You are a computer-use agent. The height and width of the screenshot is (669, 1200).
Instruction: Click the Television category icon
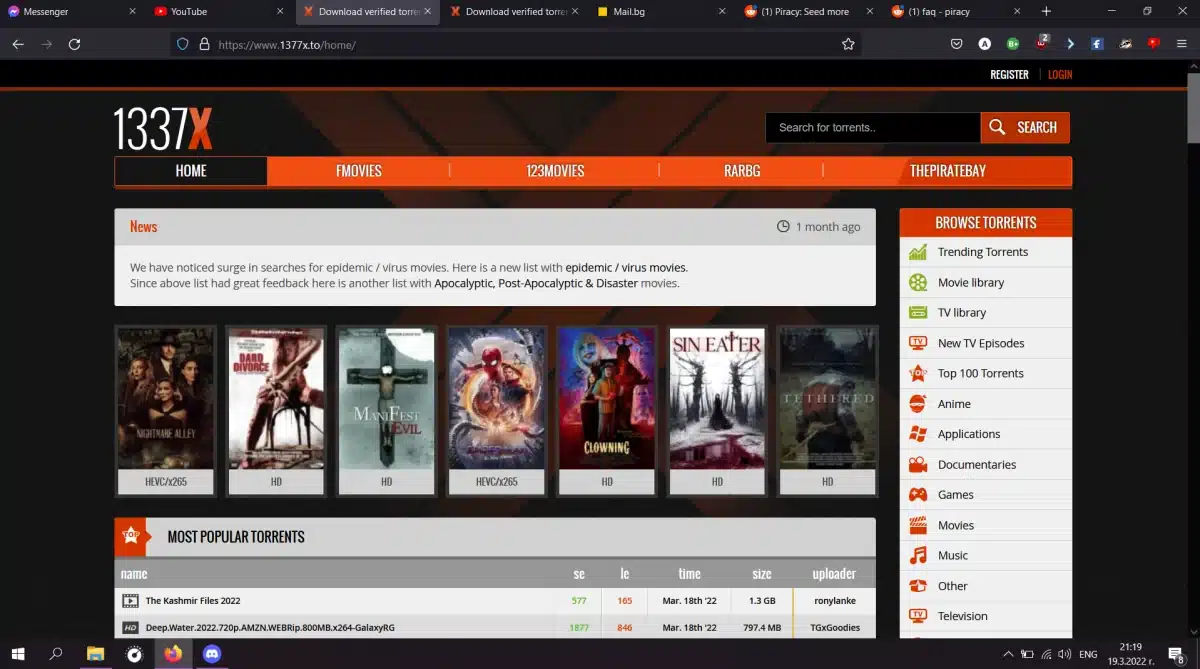[x=917, y=616]
